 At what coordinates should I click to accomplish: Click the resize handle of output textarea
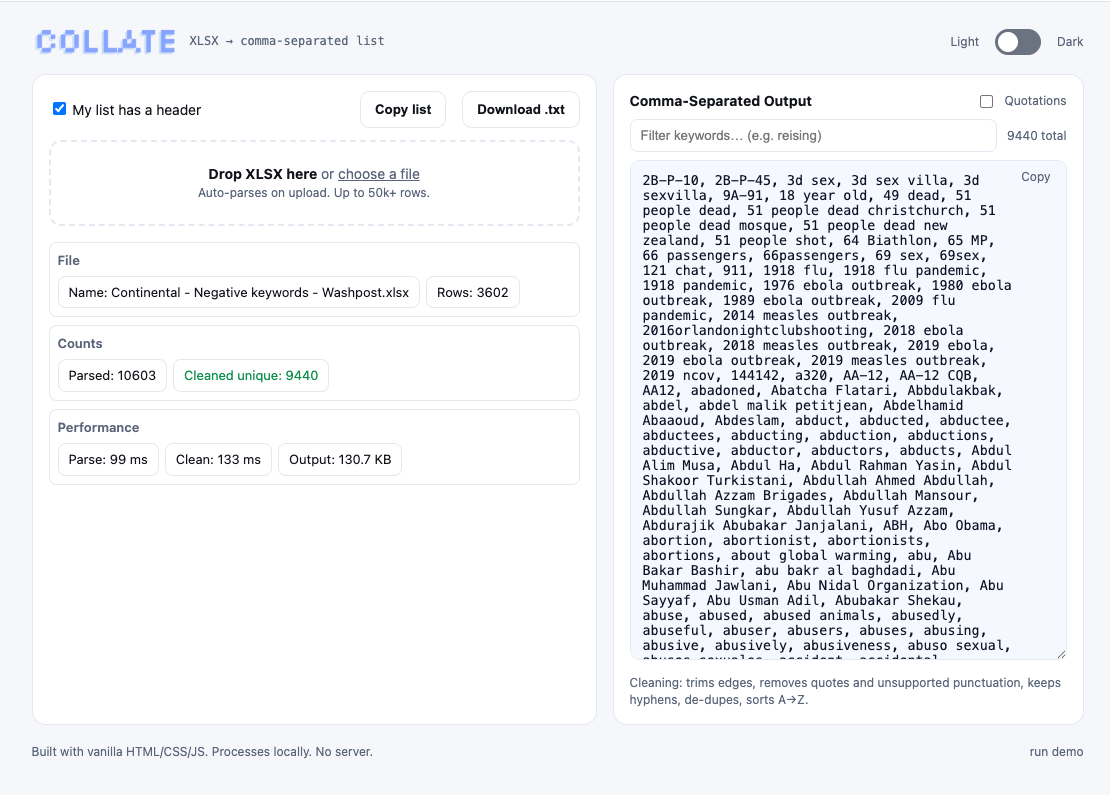[1060, 654]
